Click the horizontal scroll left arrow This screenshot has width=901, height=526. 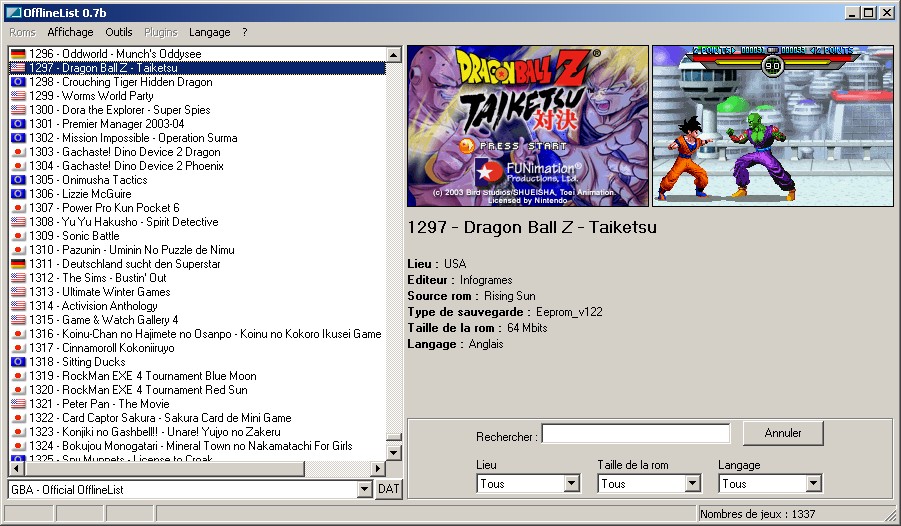tap(16, 469)
